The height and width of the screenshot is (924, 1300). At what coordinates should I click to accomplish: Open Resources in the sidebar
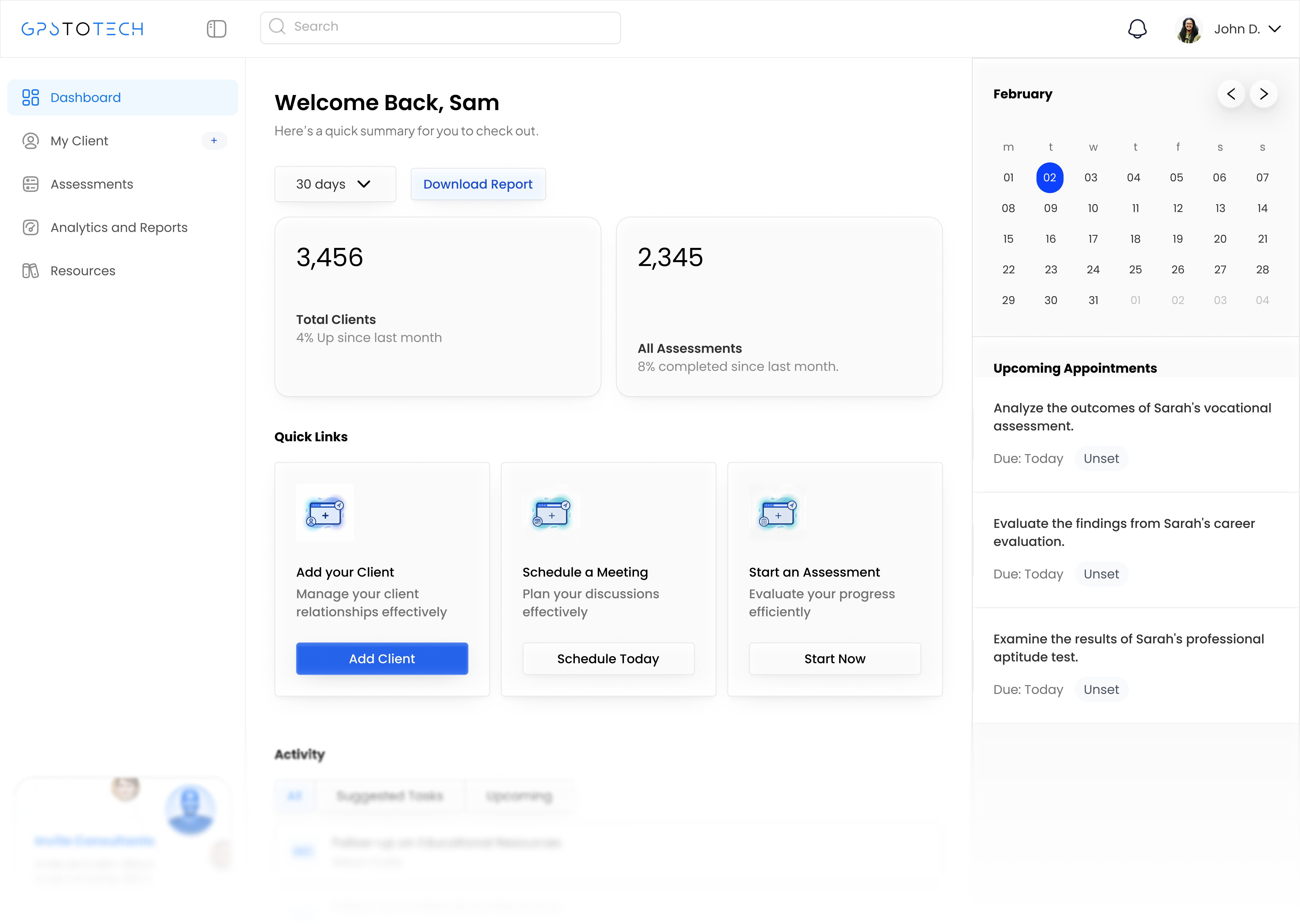point(83,270)
